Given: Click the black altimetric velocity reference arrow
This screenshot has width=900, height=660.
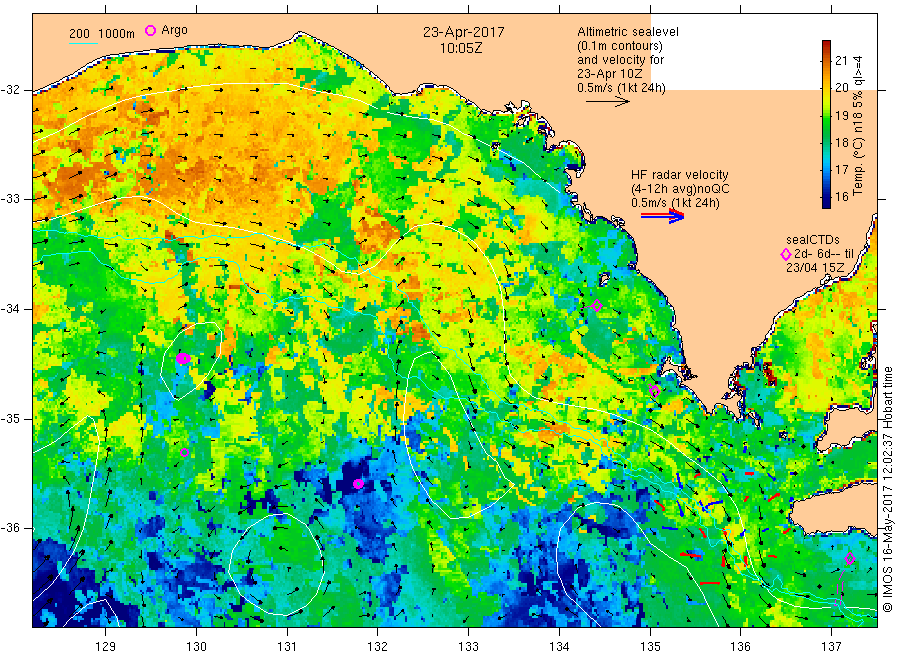Looking at the screenshot, I should [608, 102].
